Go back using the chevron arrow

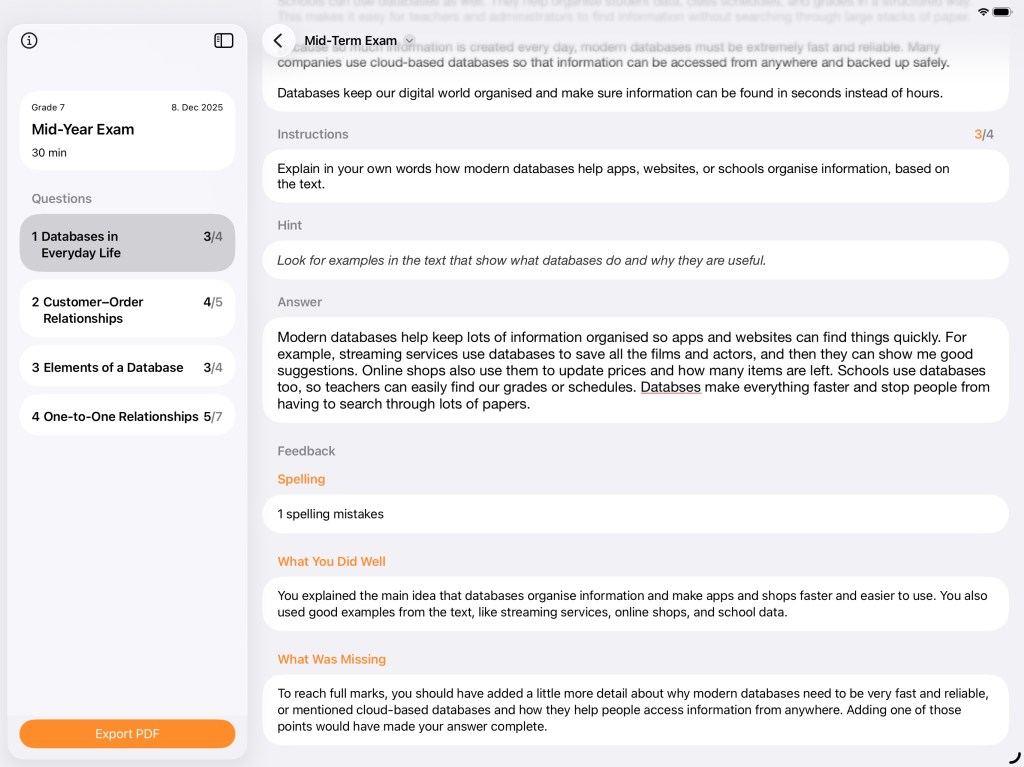point(278,41)
